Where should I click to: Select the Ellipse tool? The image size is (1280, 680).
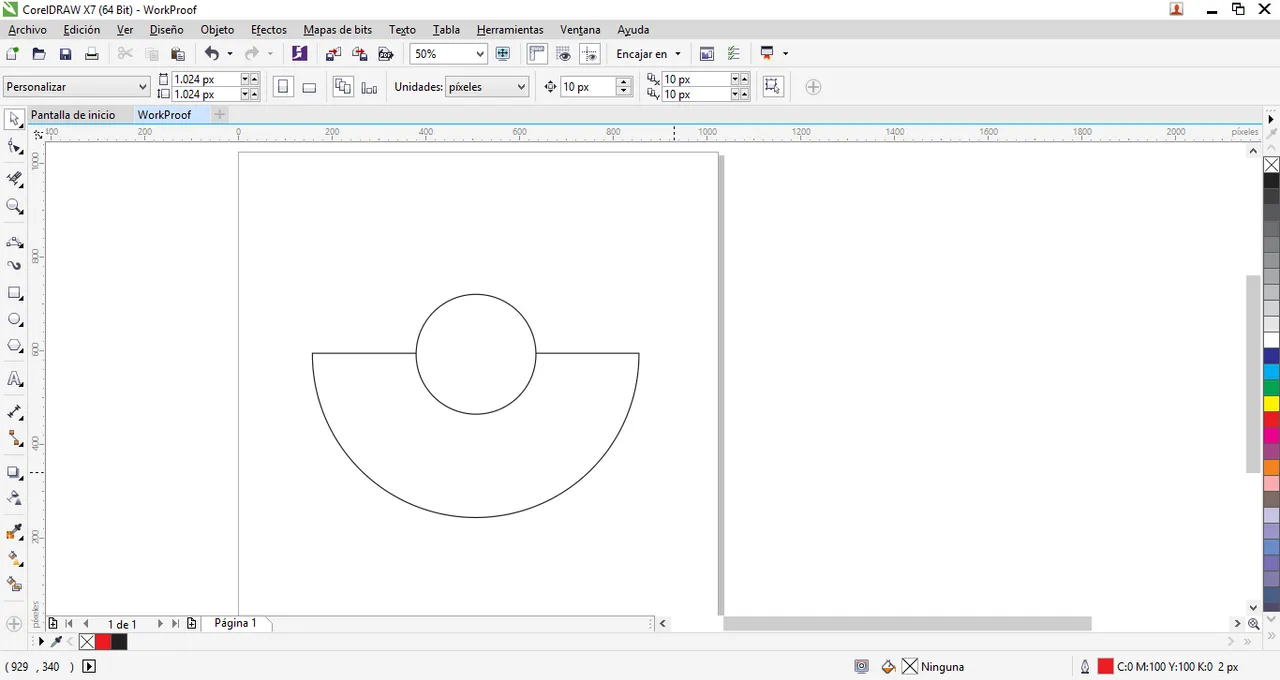pyautogui.click(x=14, y=320)
